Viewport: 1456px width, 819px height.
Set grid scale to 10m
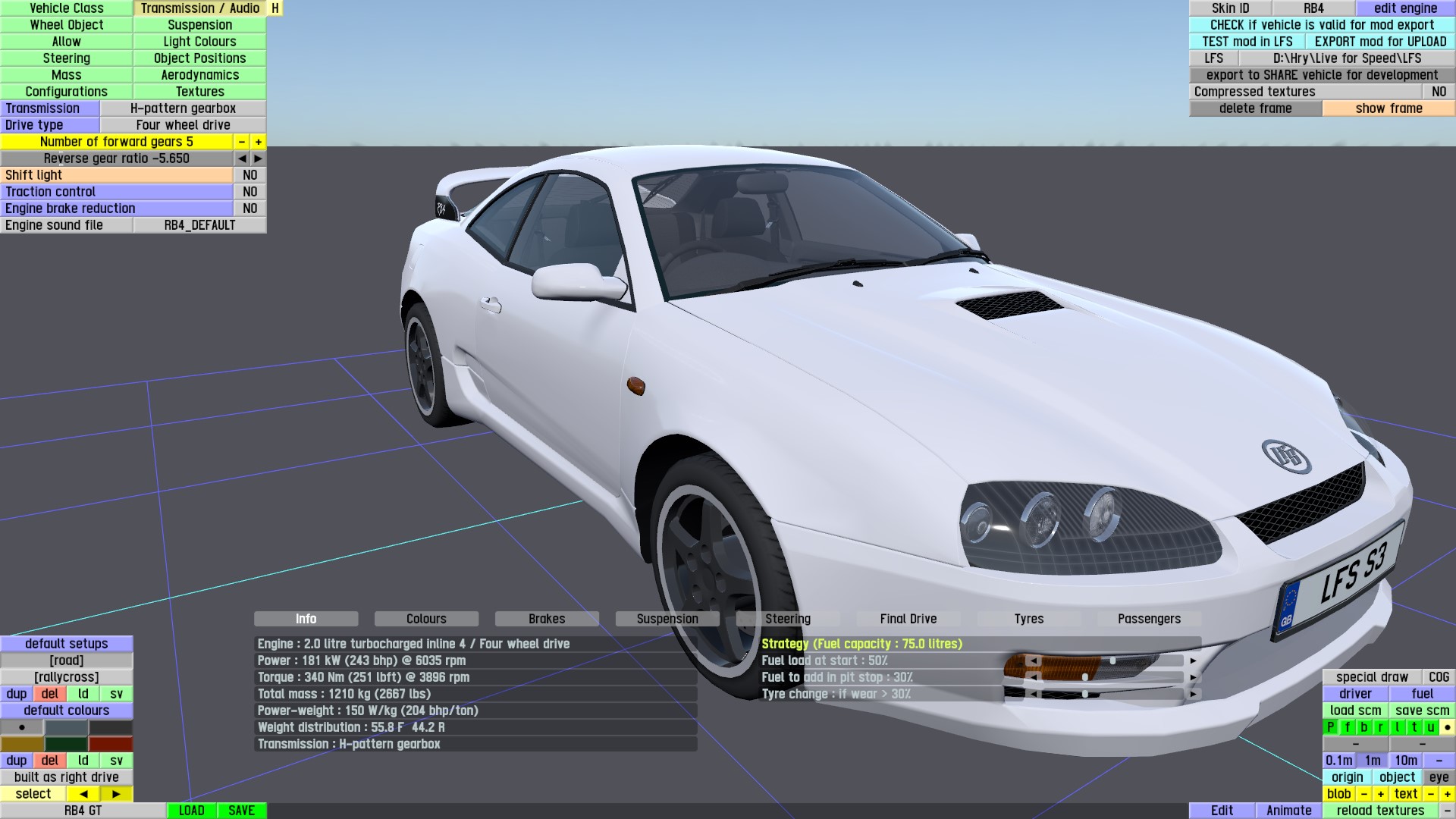[1405, 761]
